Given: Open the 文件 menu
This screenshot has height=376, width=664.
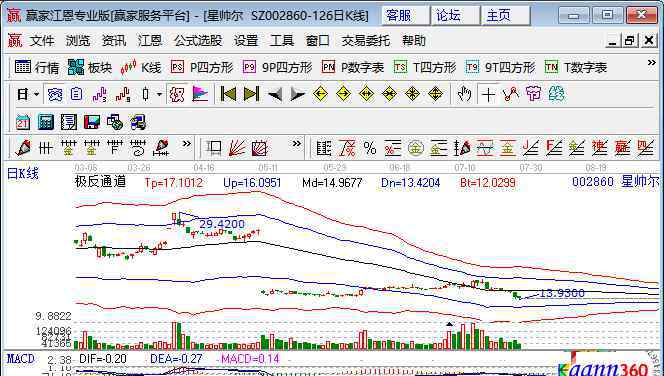Looking at the screenshot, I should pyautogui.click(x=42, y=41).
